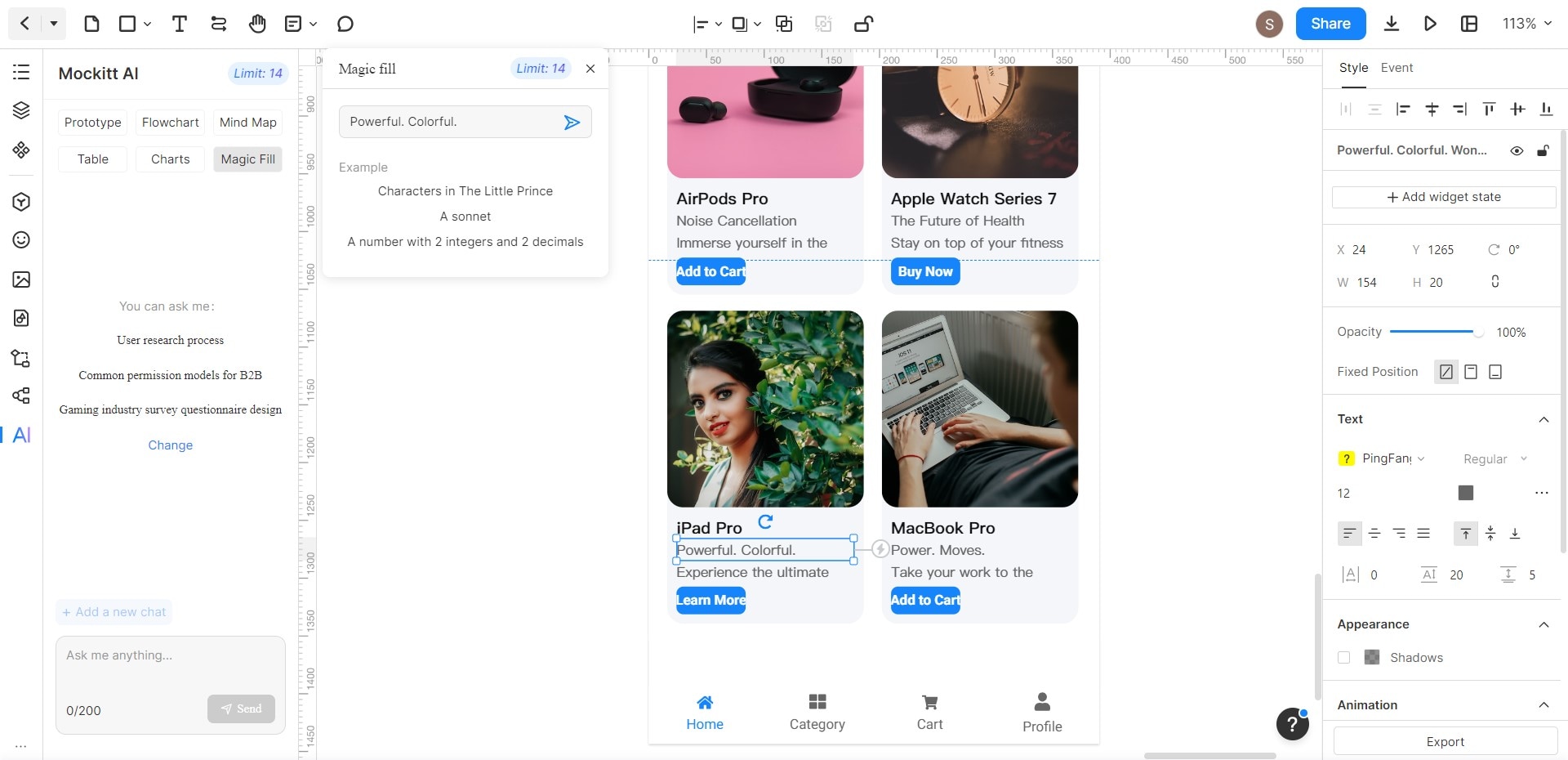This screenshot has height=760, width=1568.
Task: Toggle aspect ratio lock icon
Action: tap(1495, 281)
